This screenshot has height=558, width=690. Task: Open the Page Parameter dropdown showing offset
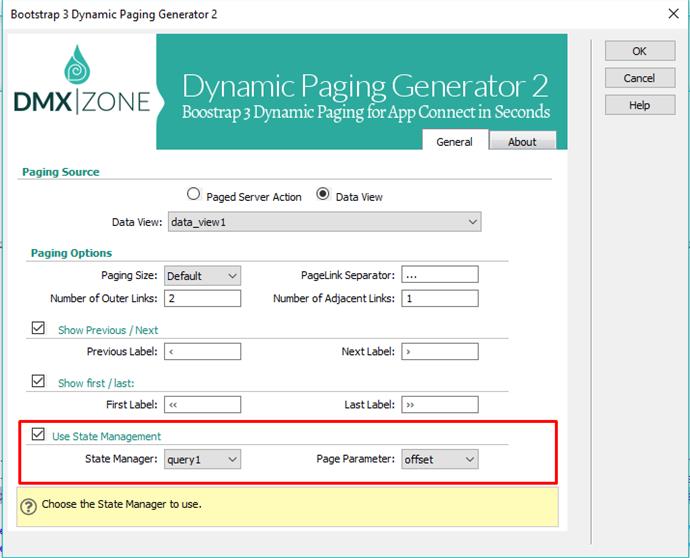pos(440,459)
